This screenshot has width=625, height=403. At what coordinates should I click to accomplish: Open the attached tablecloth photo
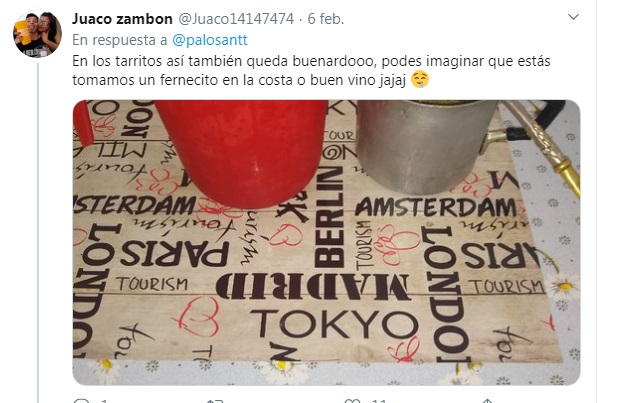[326, 242]
